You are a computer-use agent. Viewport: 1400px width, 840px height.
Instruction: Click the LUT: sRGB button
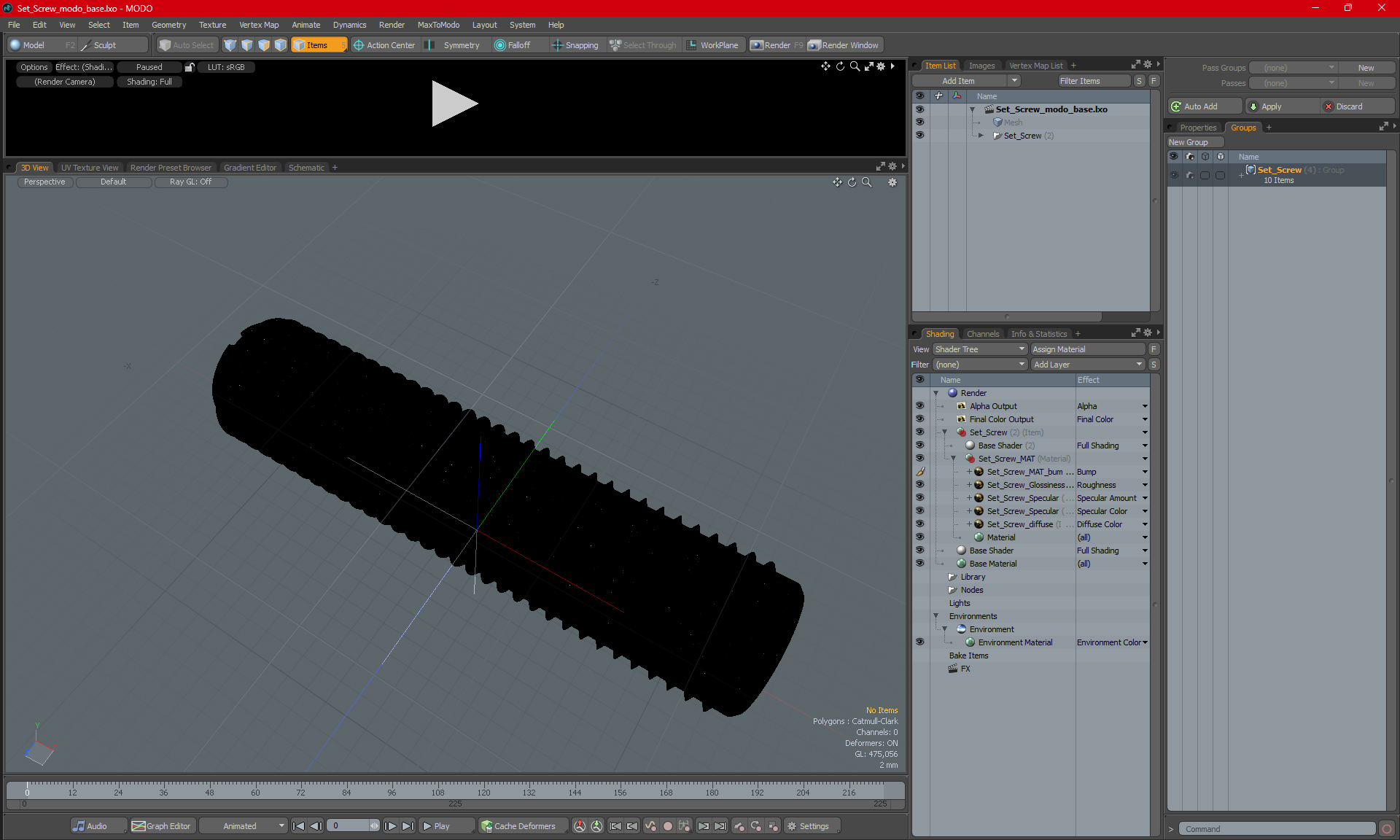pyautogui.click(x=226, y=67)
